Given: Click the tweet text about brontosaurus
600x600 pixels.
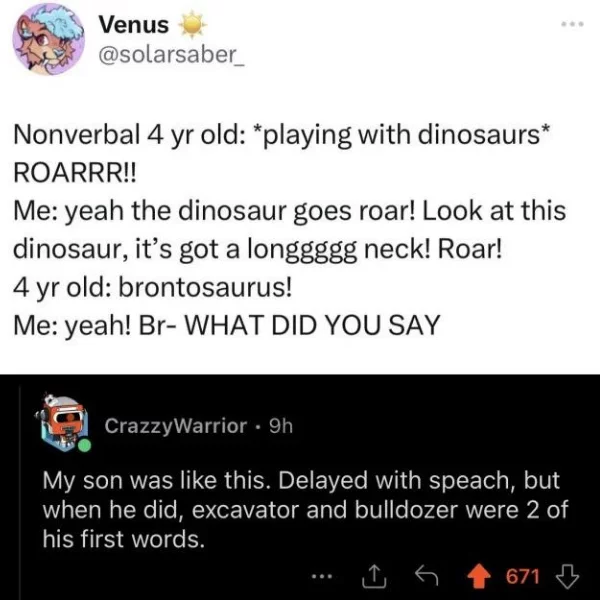Looking at the screenshot, I should click(152, 287).
